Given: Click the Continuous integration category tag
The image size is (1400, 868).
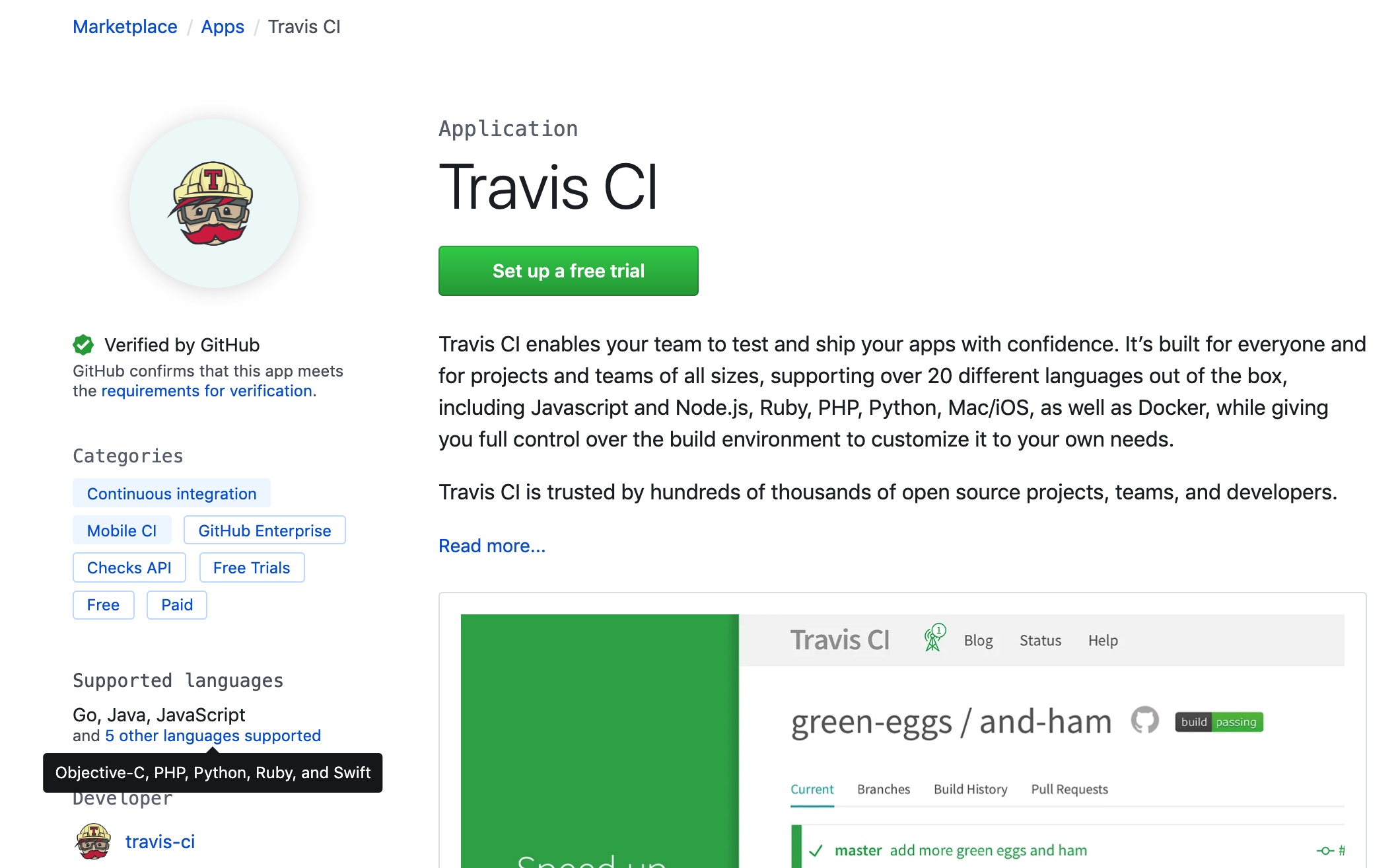Looking at the screenshot, I should tap(172, 493).
